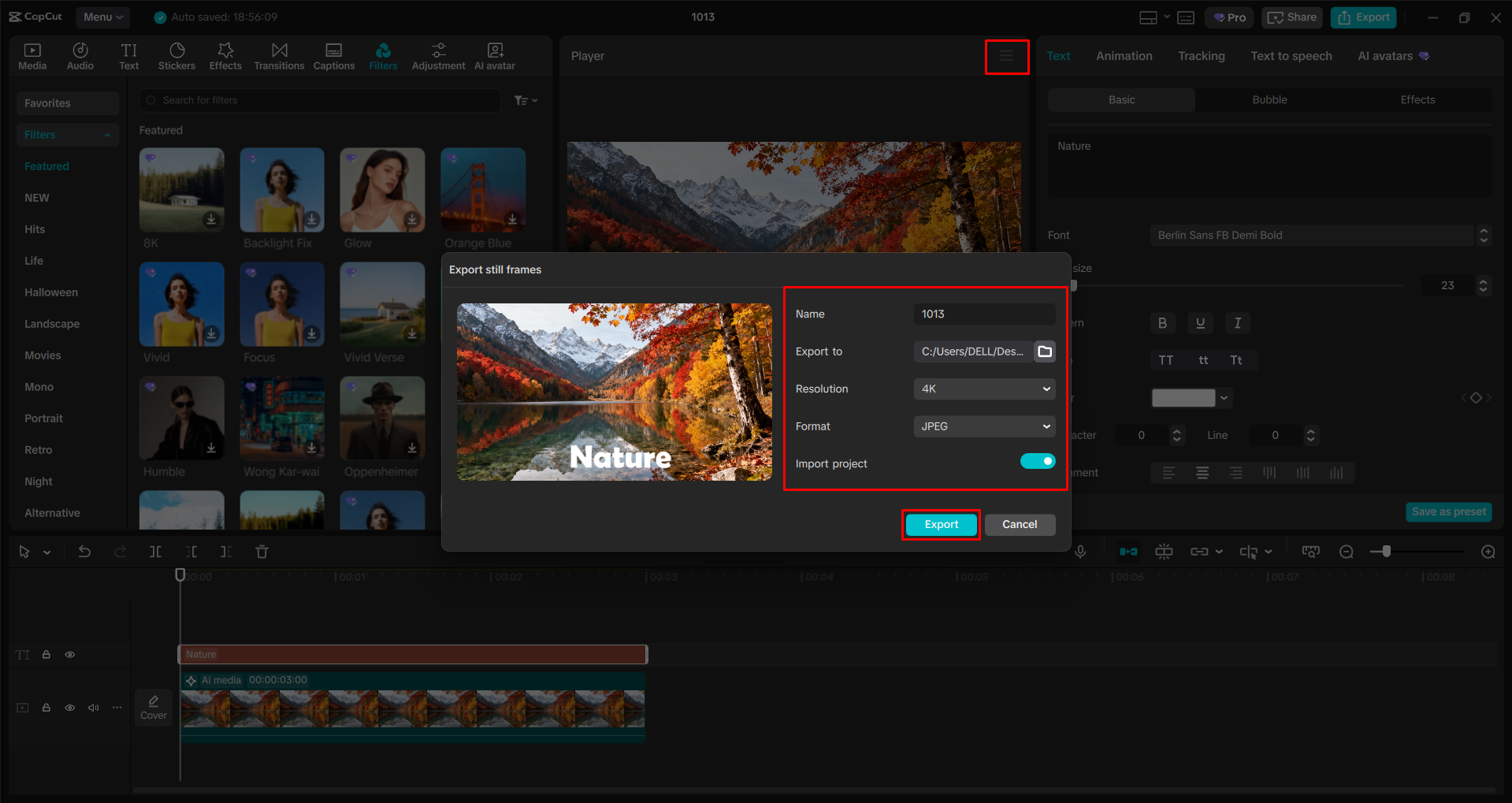Hide the Nature text track with the eye toggle
Image resolution: width=1512 pixels, height=803 pixels.
69,654
